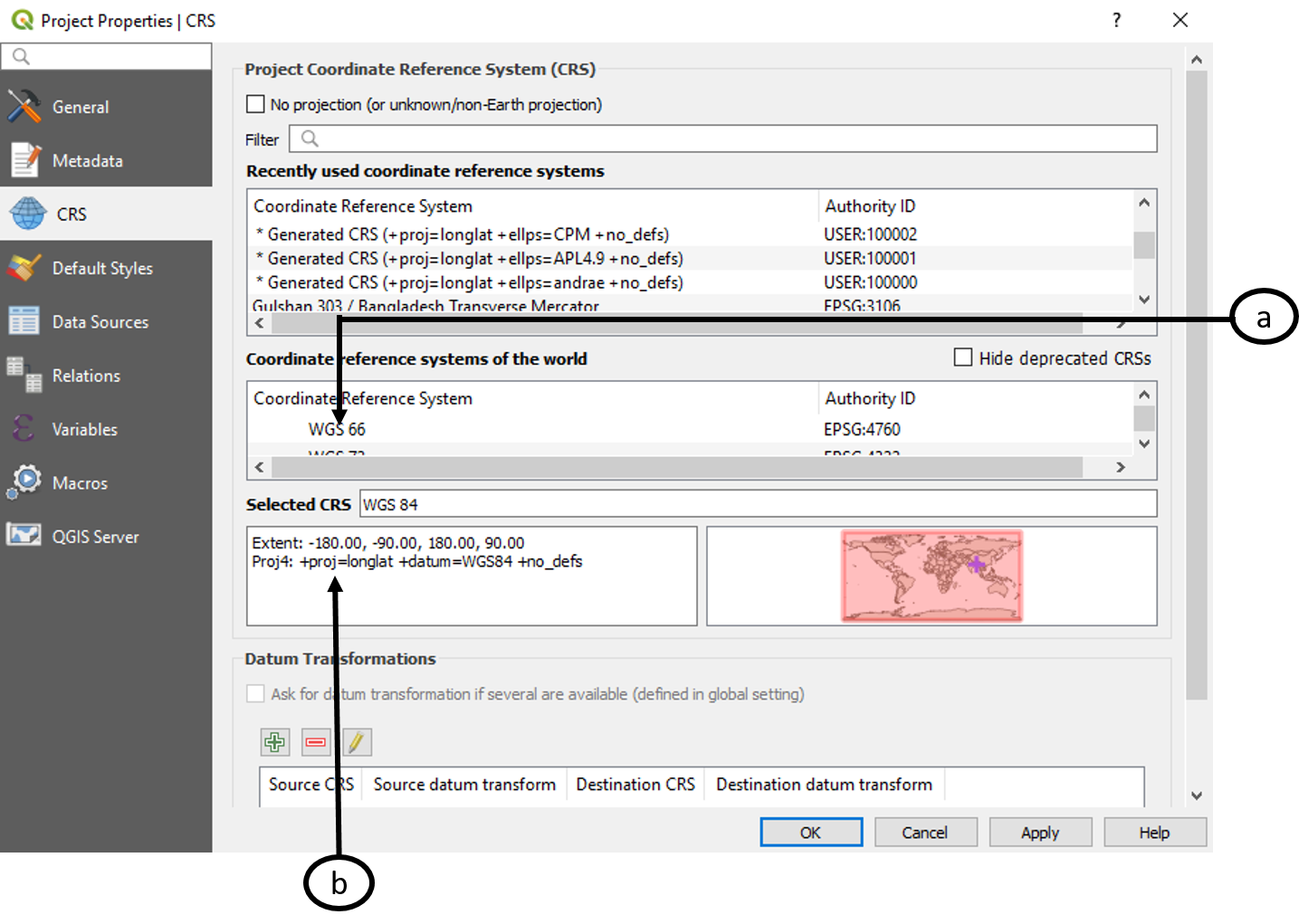This screenshot has height=924, width=1299.
Task: Open the Metadata settings page
Action: point(106,160)
